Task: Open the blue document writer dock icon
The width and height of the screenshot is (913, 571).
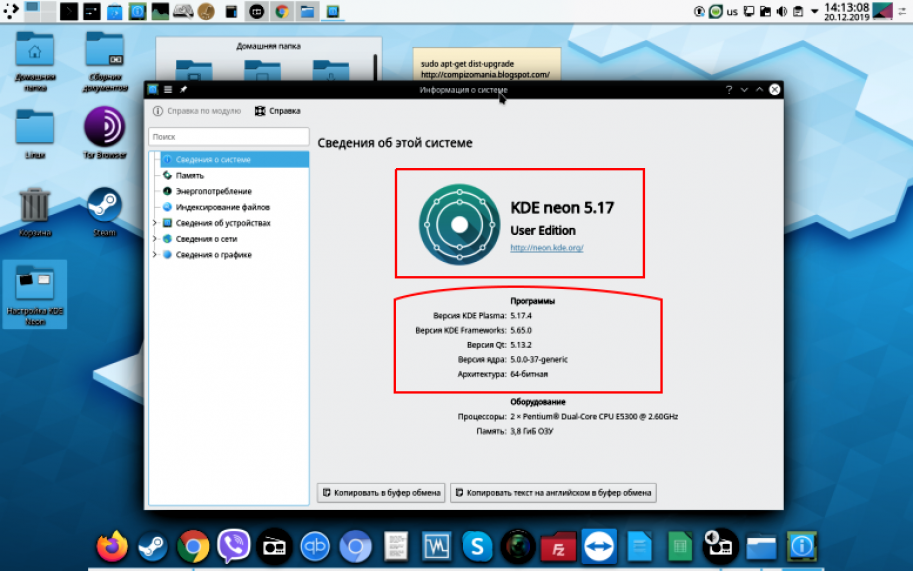Action: (x=639, y=547)
